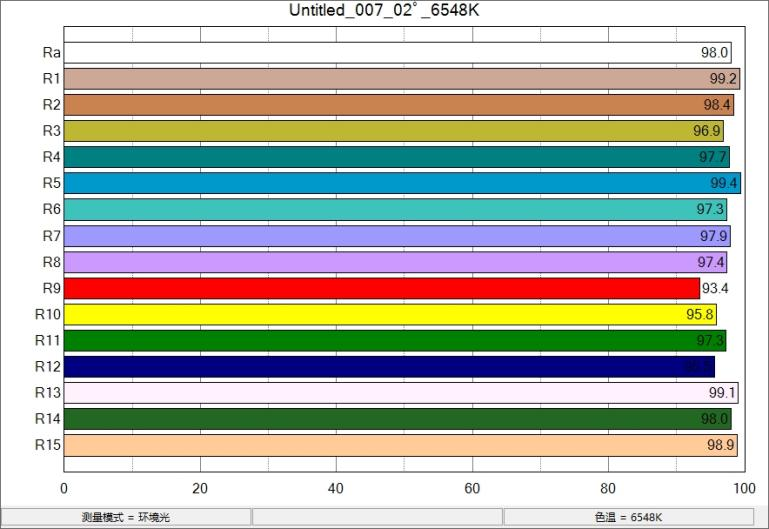
Task: Click the white Ra bar showing 98.0
Action: (x=397, y=53)
